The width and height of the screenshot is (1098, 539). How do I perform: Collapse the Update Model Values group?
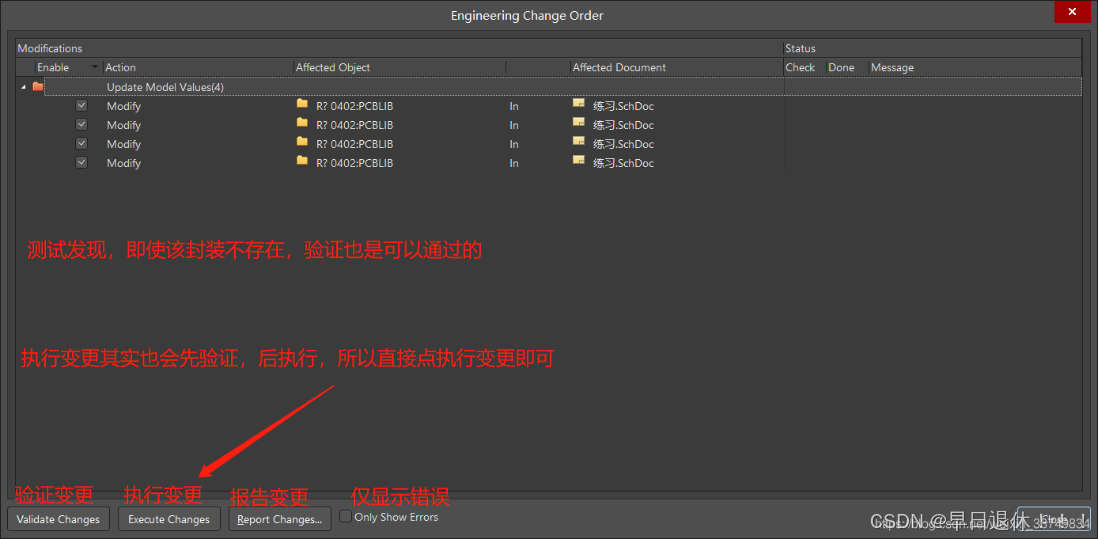(x=22, y=88)
